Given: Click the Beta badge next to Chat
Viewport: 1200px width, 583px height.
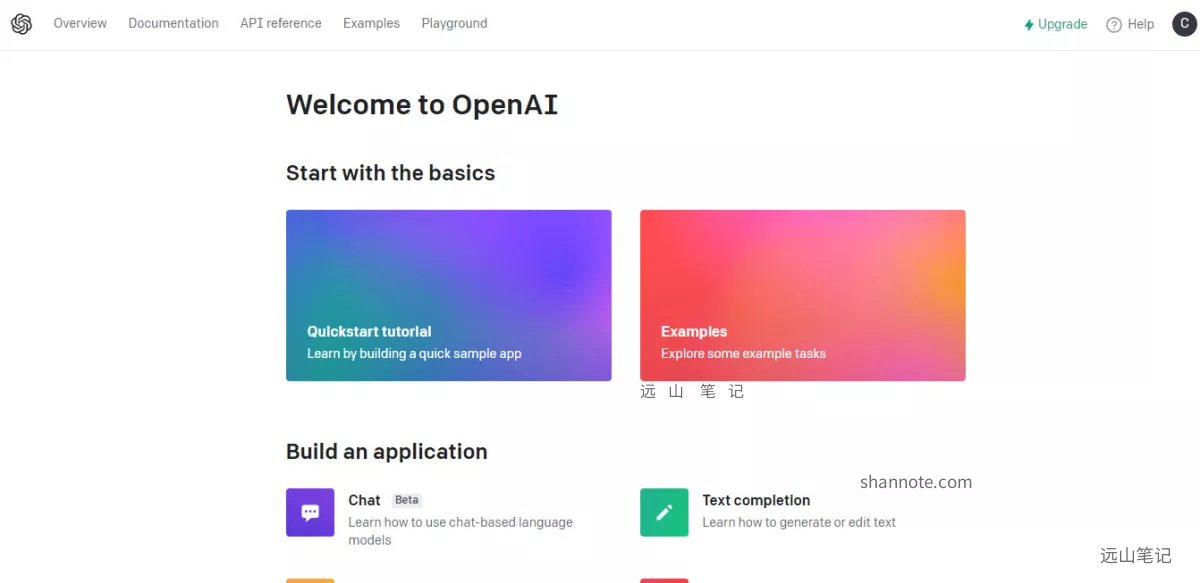Looking at the screenshot, I should (x=406, y=500).
